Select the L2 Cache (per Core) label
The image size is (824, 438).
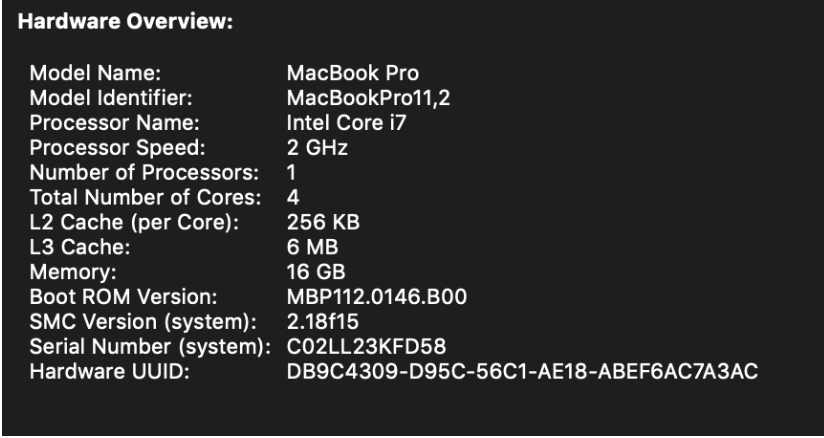coord(134,222)
